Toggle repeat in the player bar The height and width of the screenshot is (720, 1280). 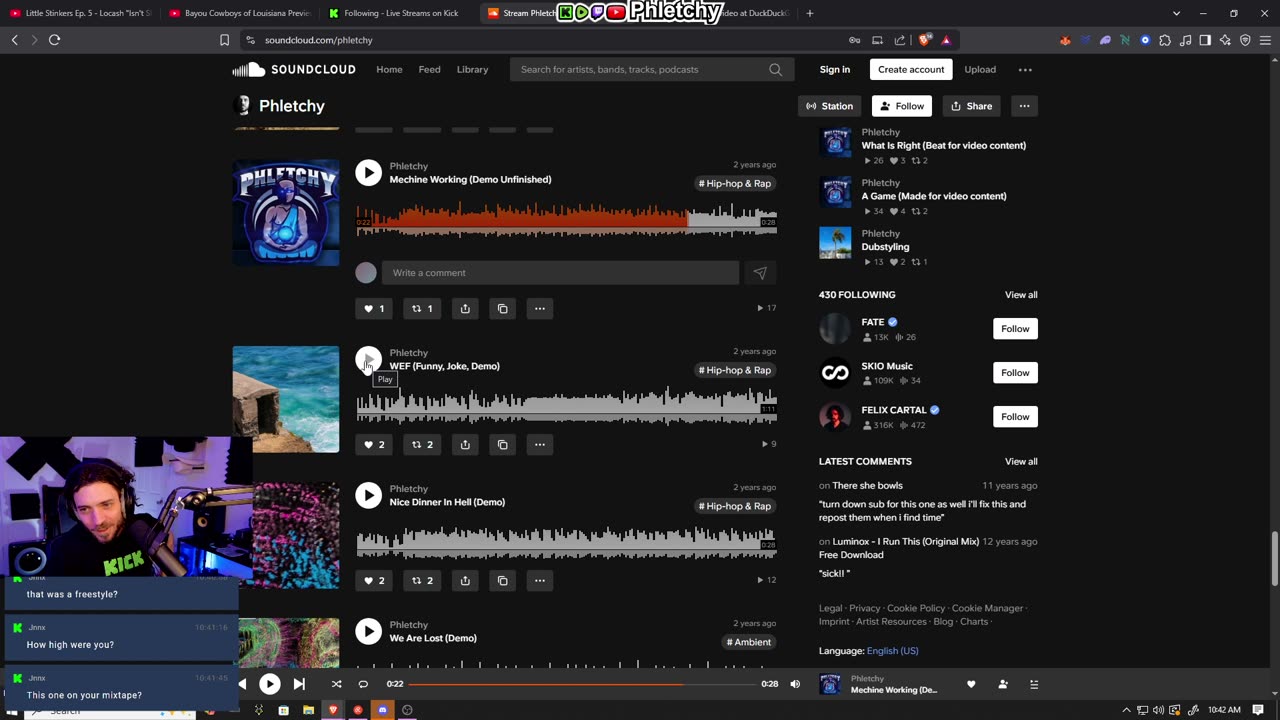(x=363, y=684)
